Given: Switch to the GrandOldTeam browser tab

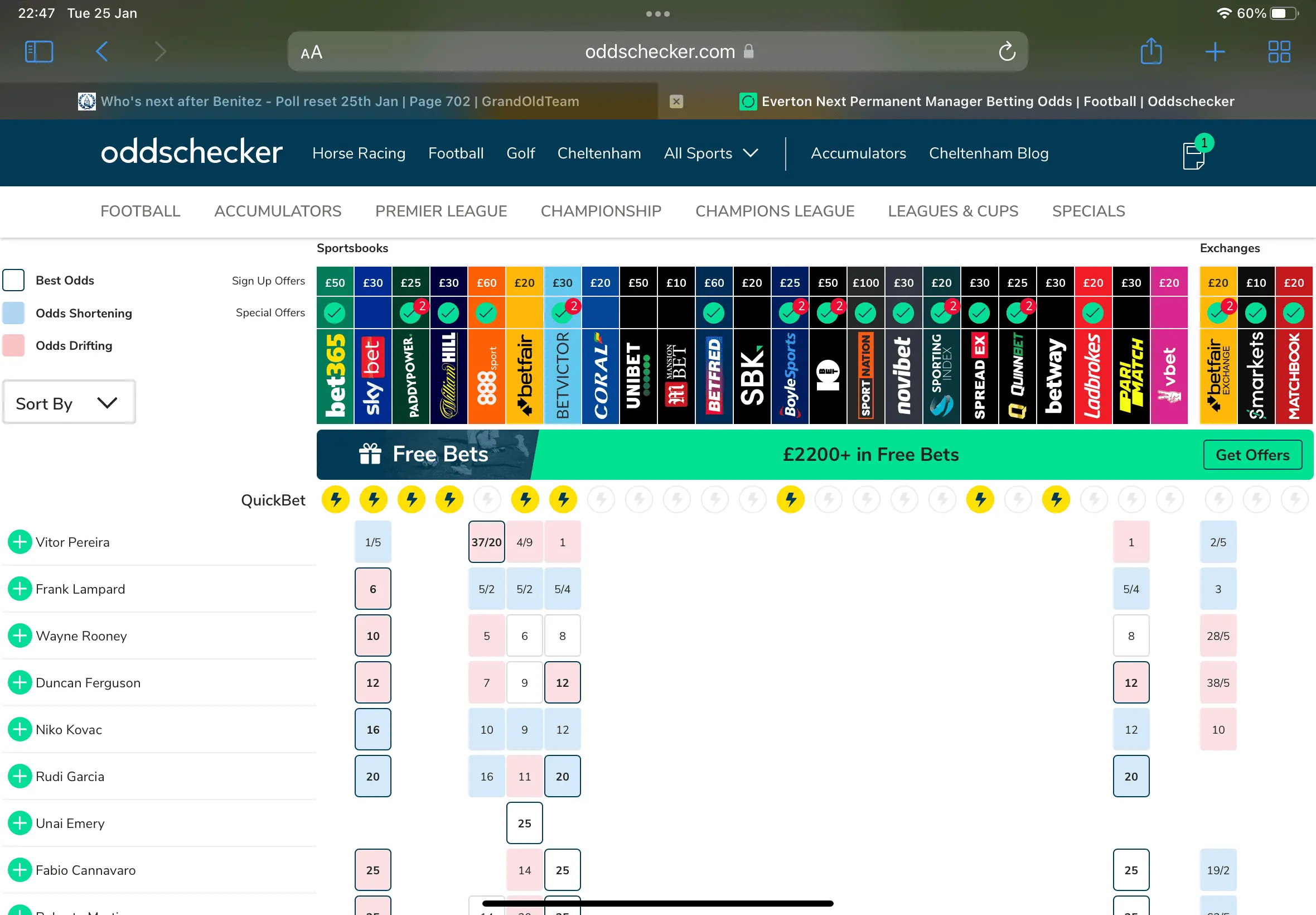Looking at the screenshot, I should pyautogui.click(x=329, y=102).
